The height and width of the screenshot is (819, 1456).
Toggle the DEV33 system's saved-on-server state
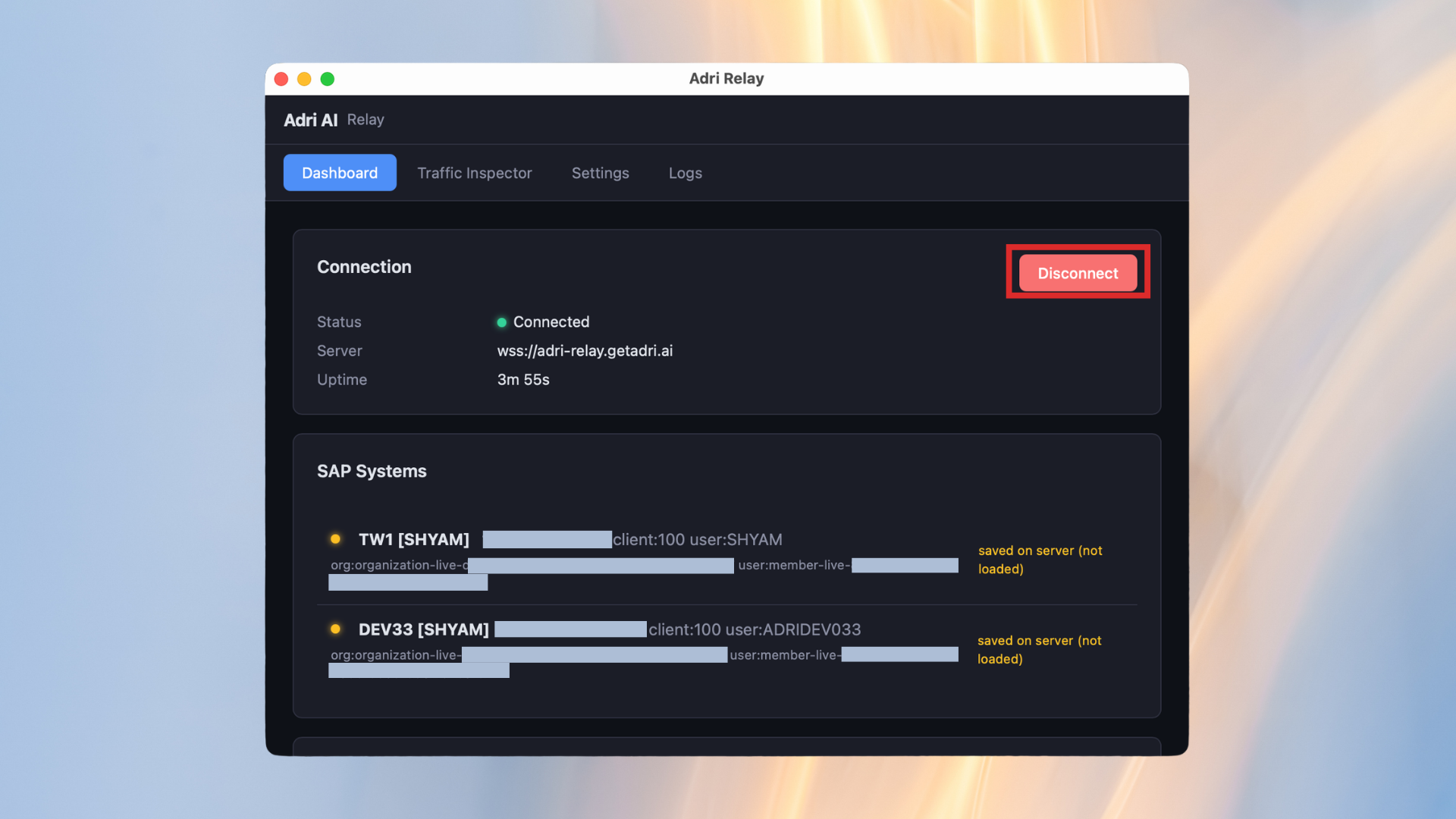point(1040,650)
